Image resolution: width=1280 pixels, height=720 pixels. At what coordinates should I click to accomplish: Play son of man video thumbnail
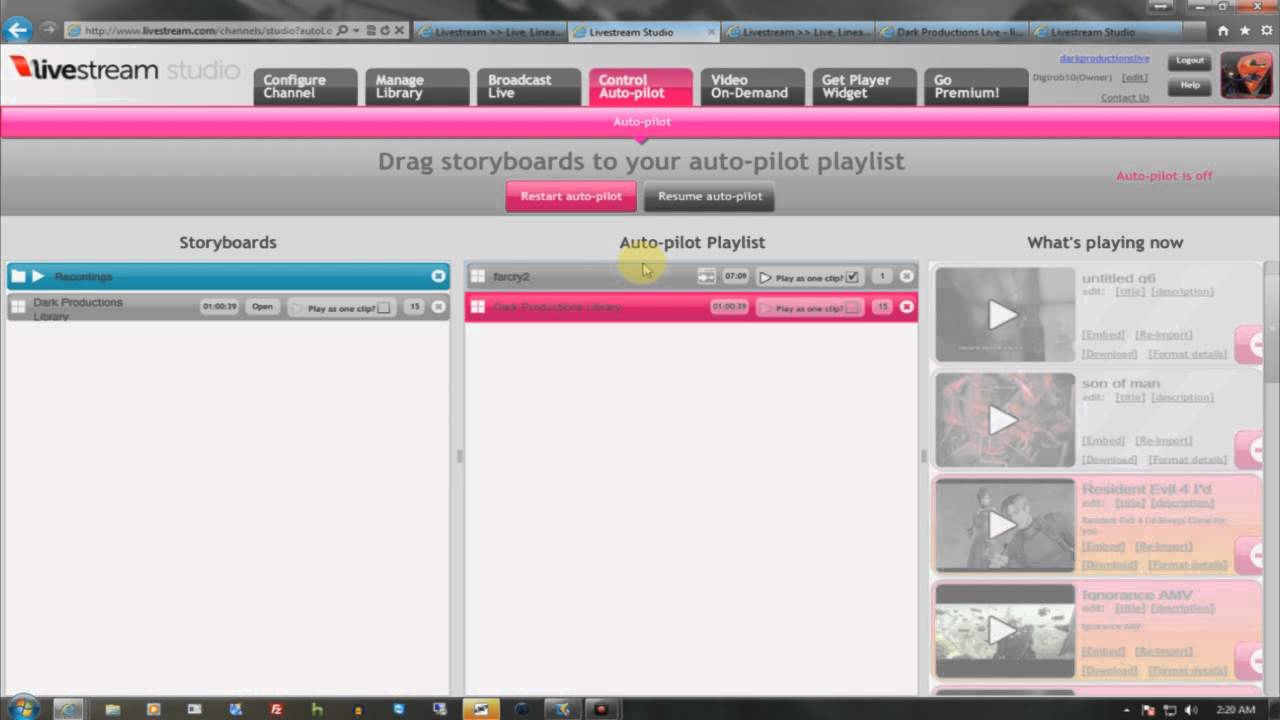[x=1004, y=420]
